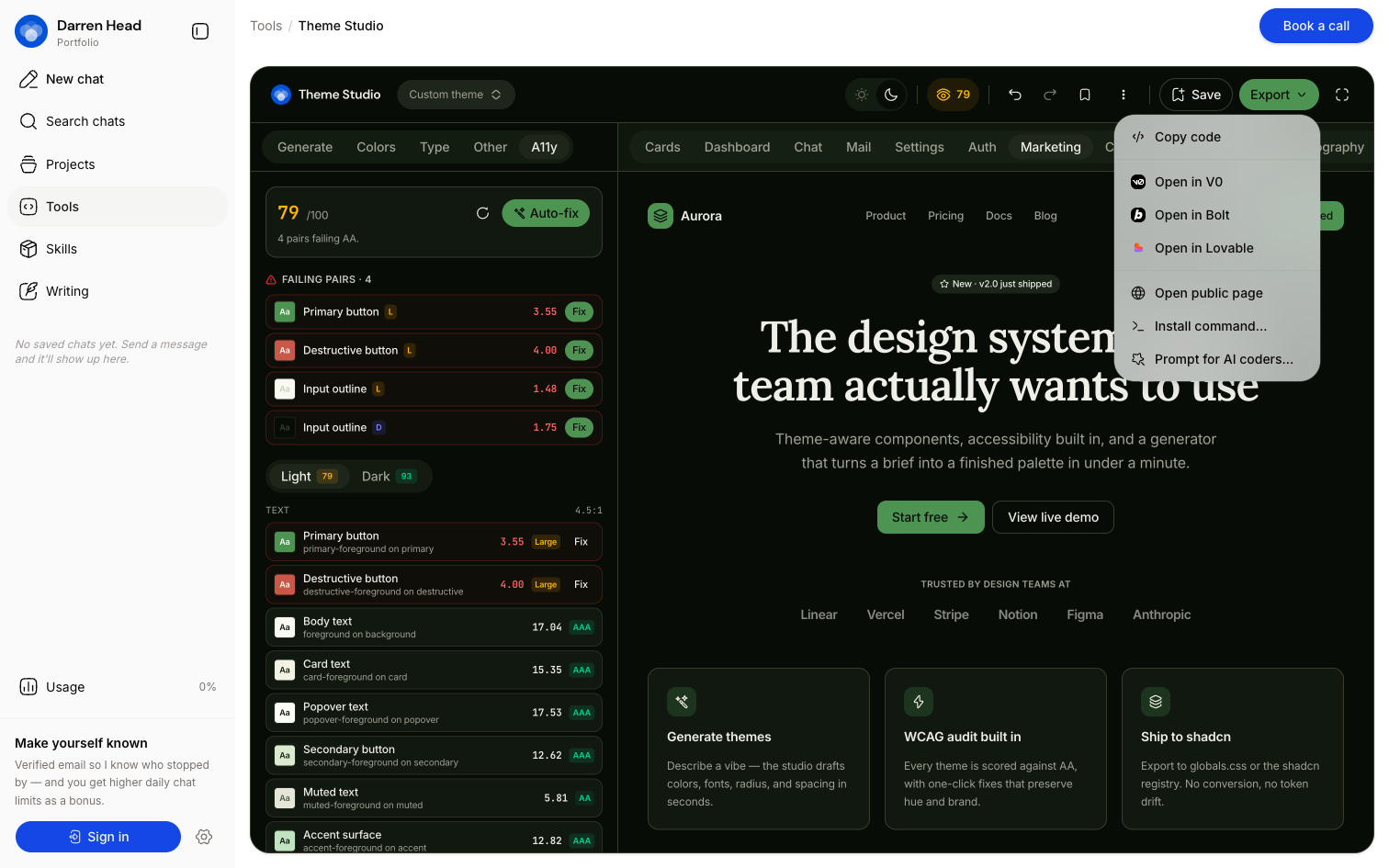Click the undo arrow in Theme Studio
The image size is (1389, 868).
1015,95
